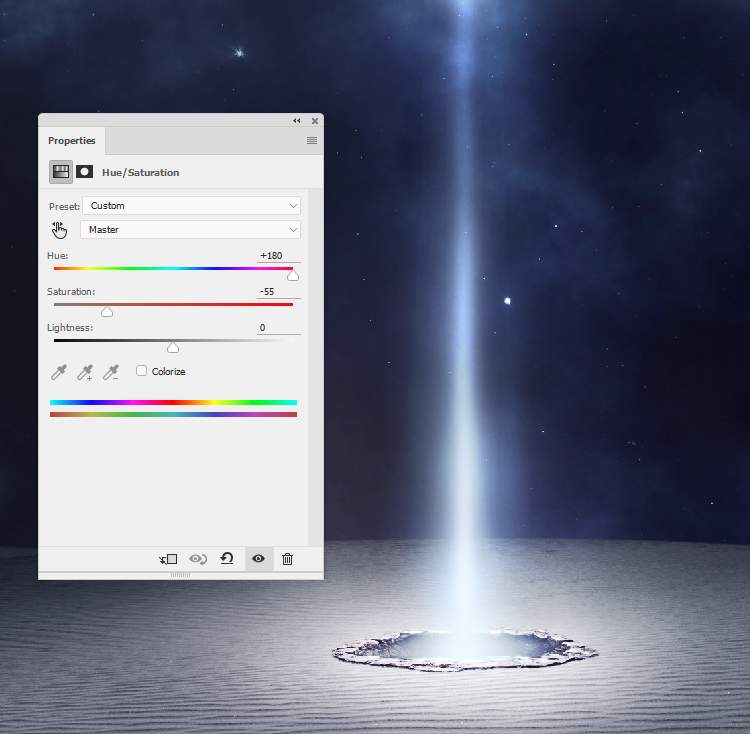The height and width of the screenshot is (734, 750).
Task: Click the Hue/Saturation title text
Action: pyautogui.click(x=141, y=173)
